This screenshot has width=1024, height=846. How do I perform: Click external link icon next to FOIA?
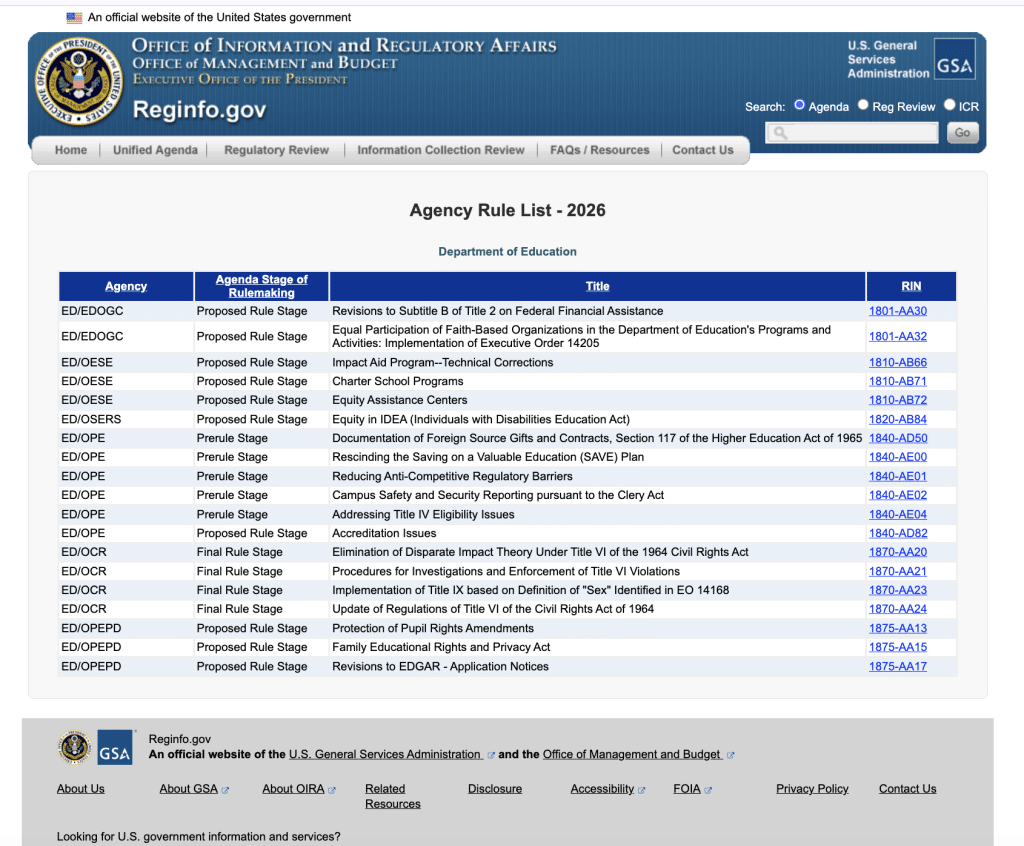click(x=708, y=790)
